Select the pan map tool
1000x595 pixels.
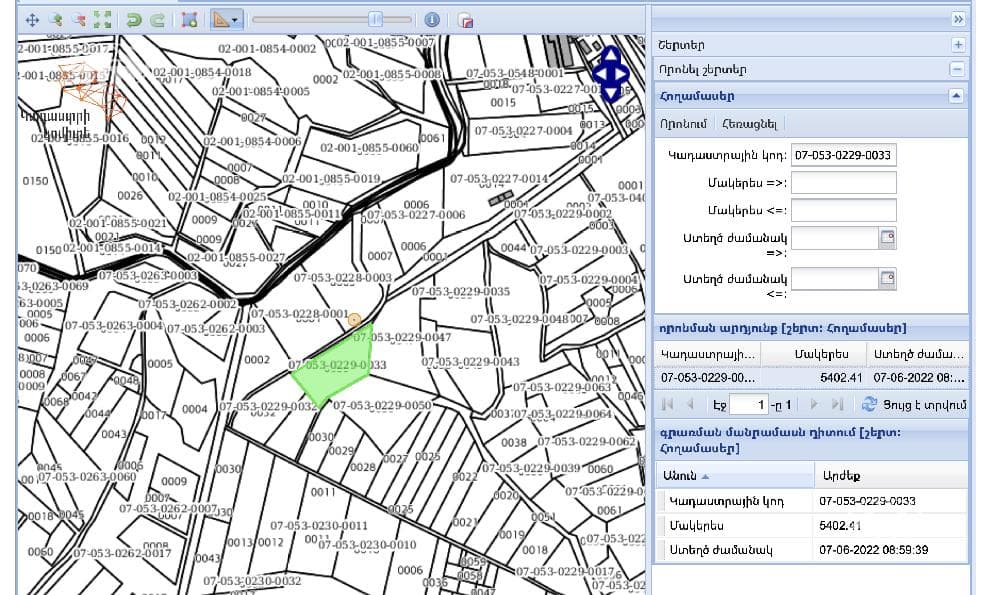click(x=32, y=20)
